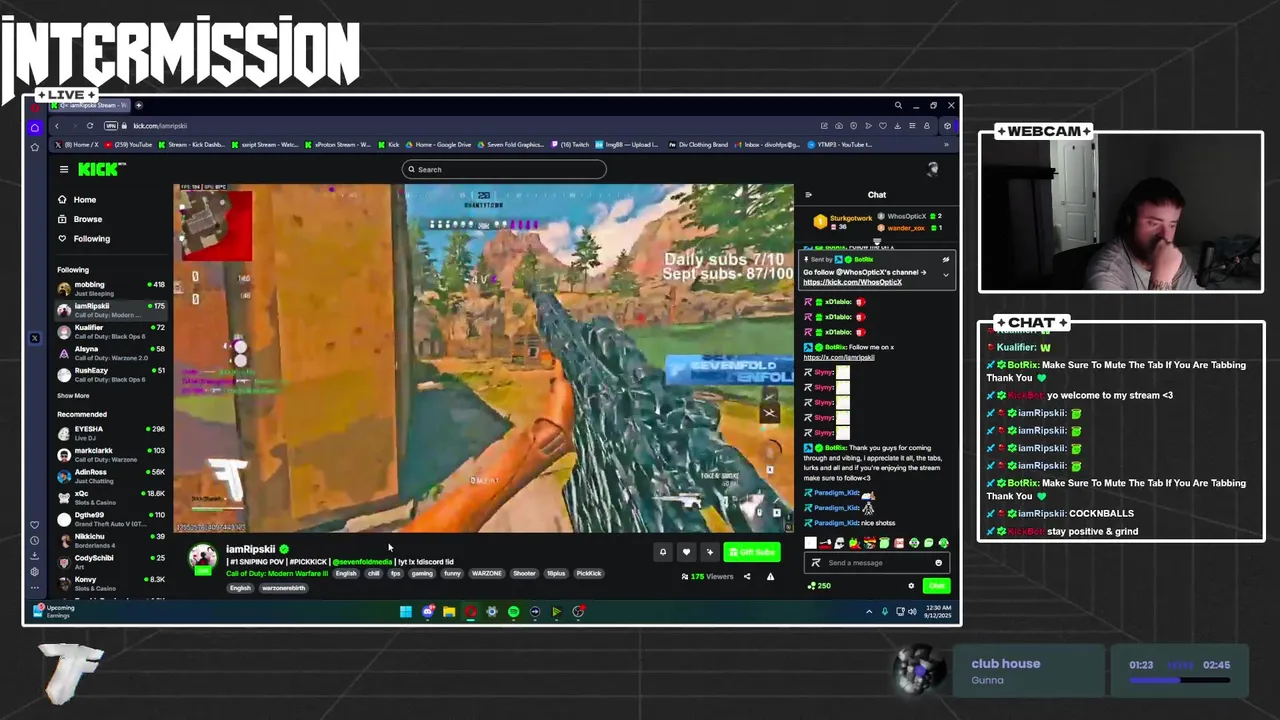Reload the page with refresh icon
1280x720 pixels.
90,126
